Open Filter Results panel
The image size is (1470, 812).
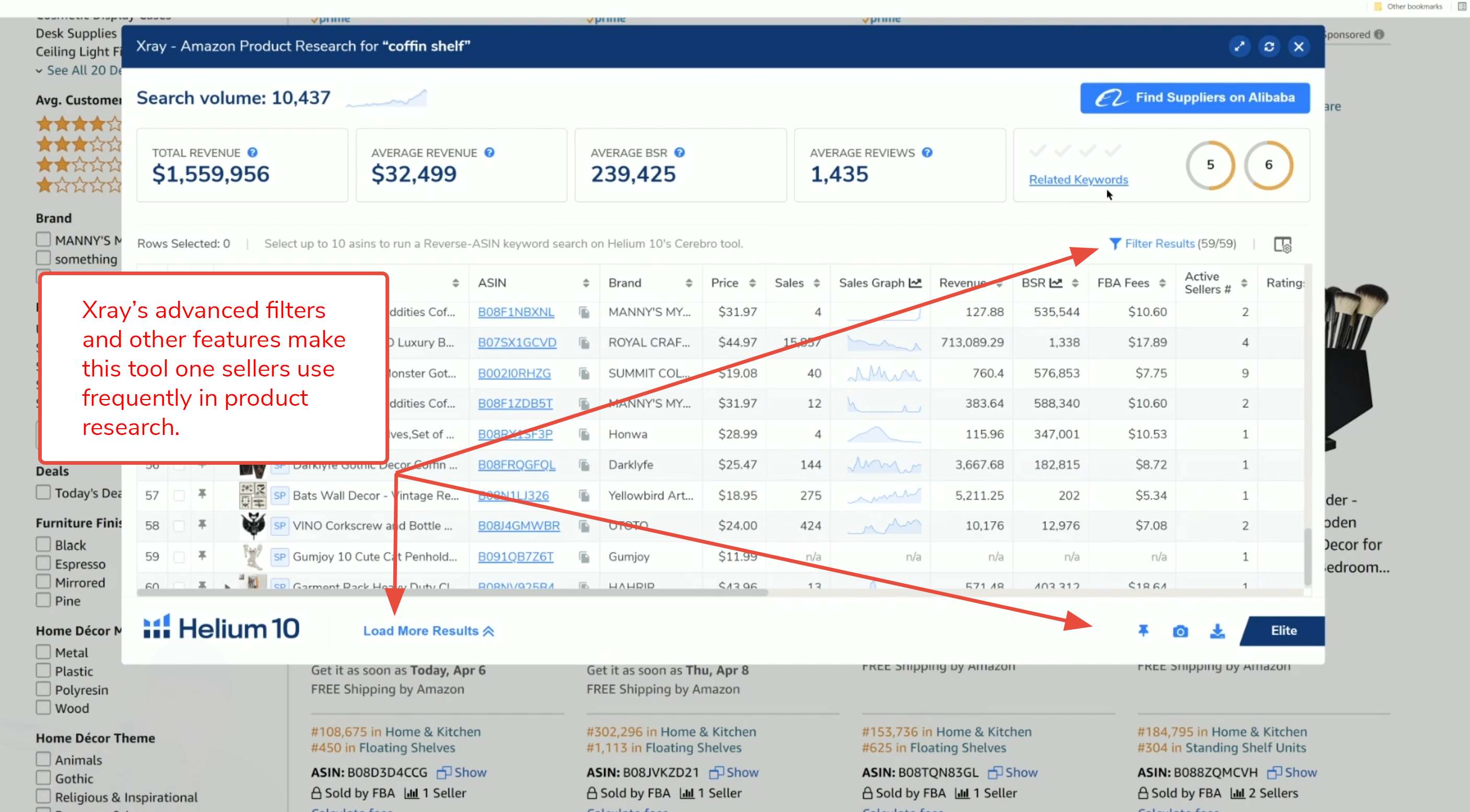[x=1159, y=244]
